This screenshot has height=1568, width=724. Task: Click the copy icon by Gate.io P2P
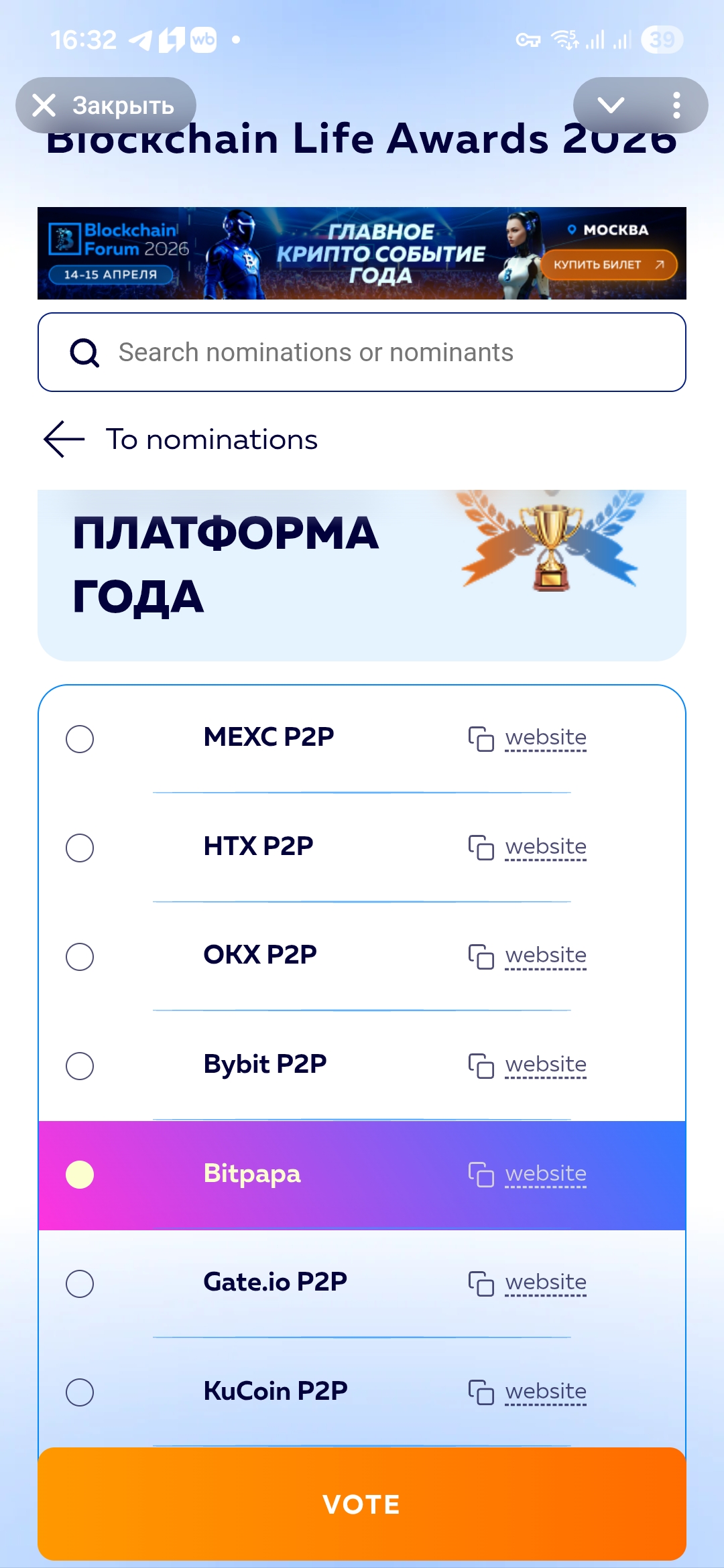coord(481,1283)
